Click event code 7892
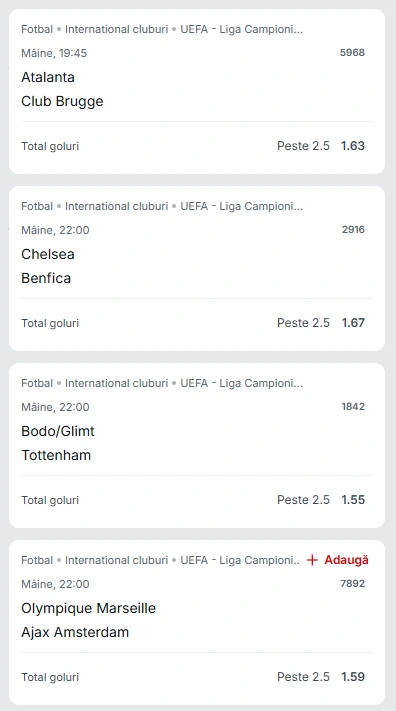 pos(352,583)
